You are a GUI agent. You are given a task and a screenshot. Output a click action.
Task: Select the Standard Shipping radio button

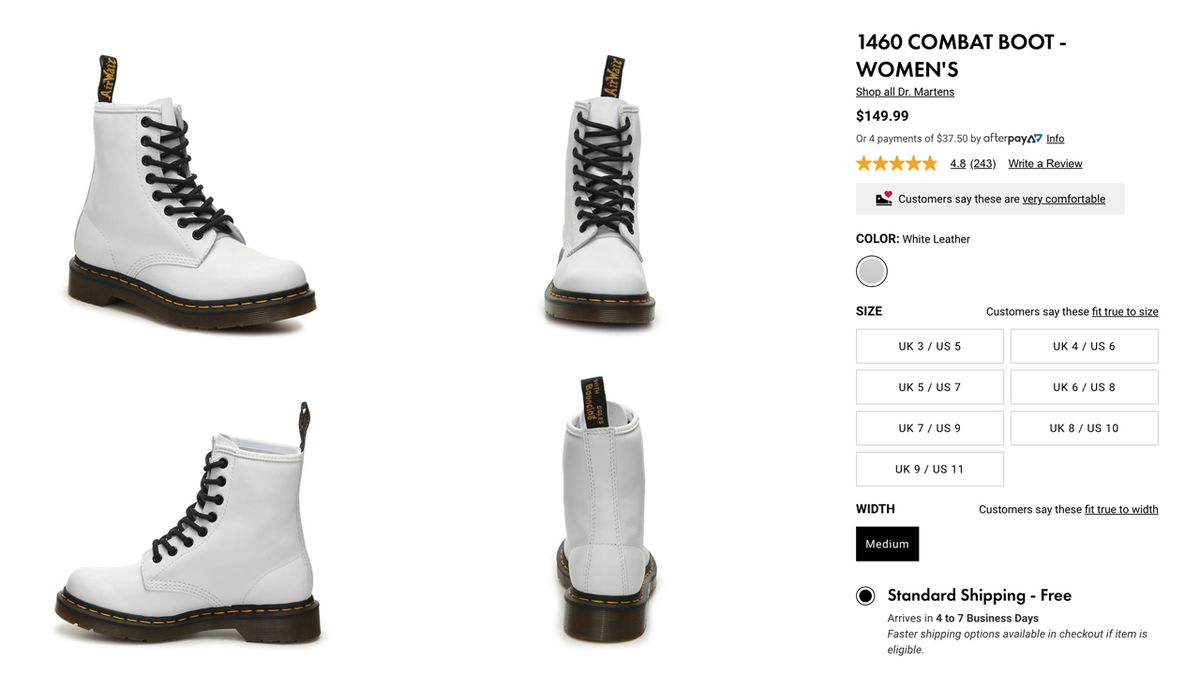tap(864, 595)
